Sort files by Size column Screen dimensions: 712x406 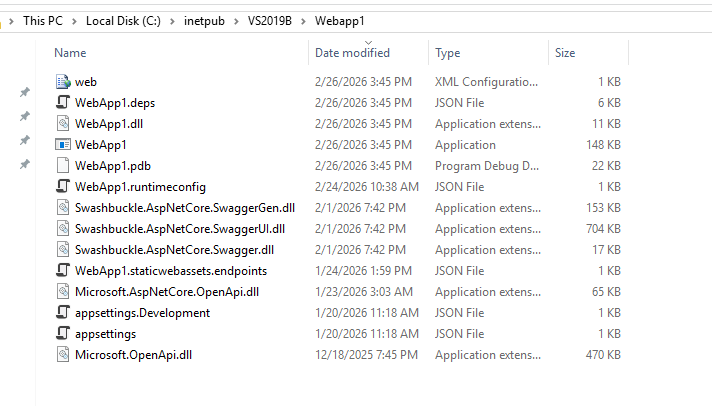tap(565, 53)
